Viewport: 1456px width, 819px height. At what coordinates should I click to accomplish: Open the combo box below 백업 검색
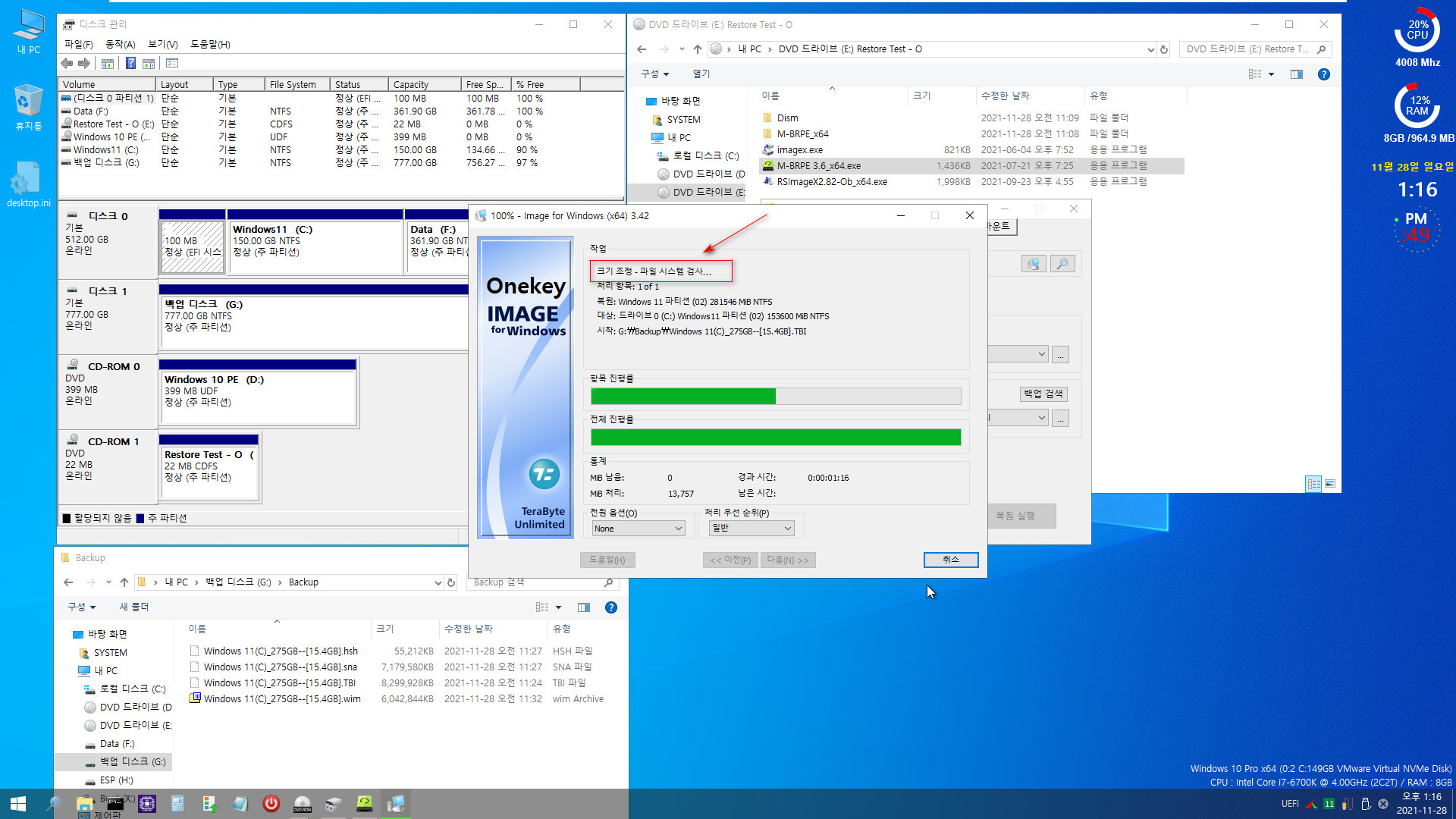pyautogui.click(x=1018, y=418)
